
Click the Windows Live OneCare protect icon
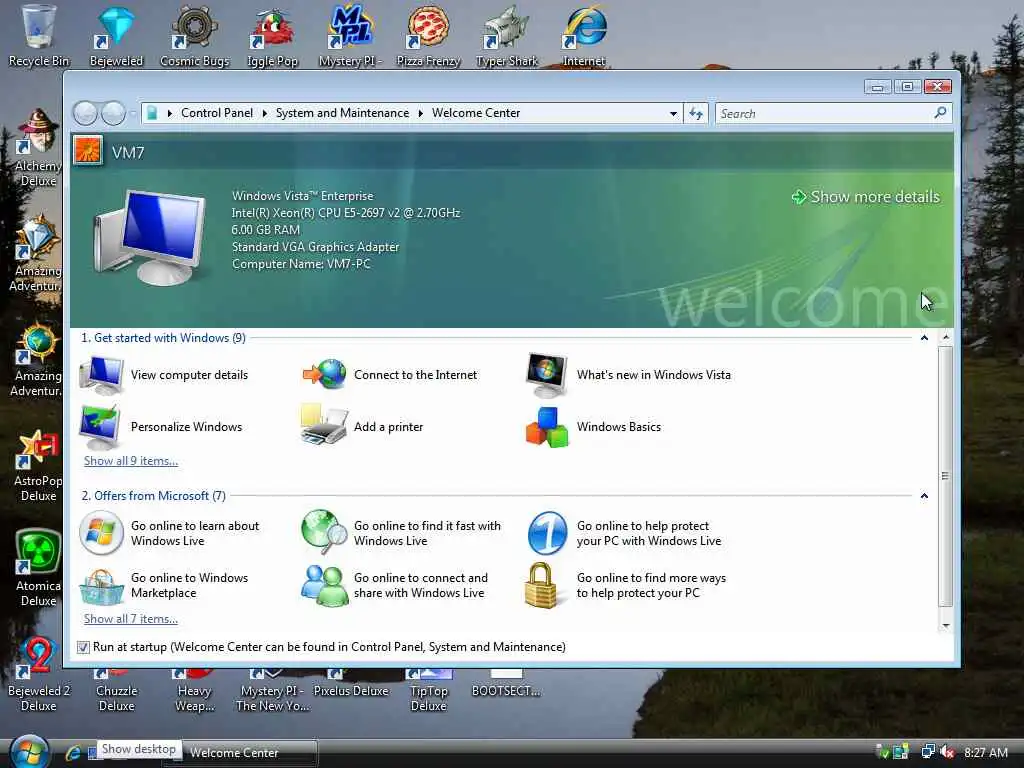547,533
